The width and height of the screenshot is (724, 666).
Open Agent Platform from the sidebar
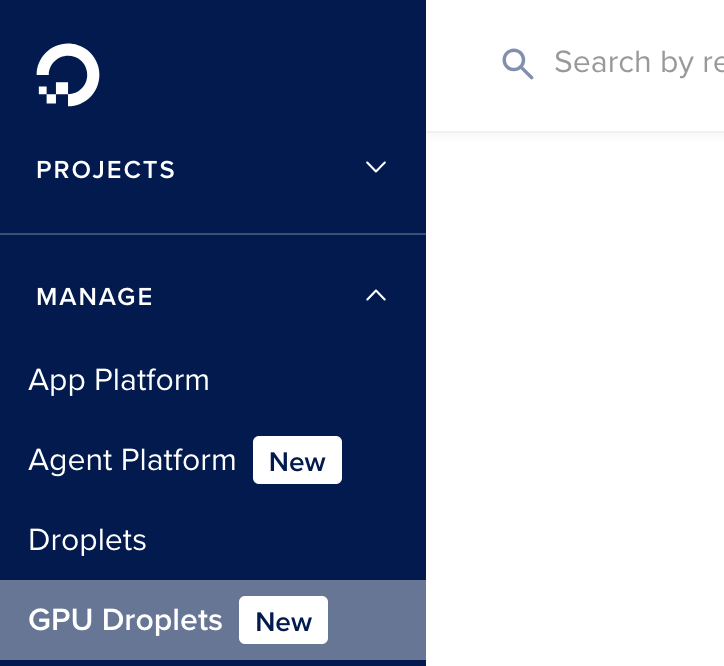132,460
